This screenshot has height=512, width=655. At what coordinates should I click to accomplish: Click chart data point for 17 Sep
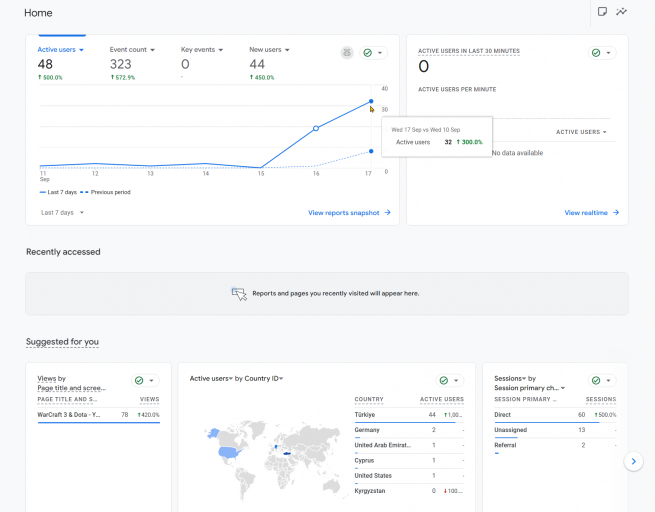point(371,101)
